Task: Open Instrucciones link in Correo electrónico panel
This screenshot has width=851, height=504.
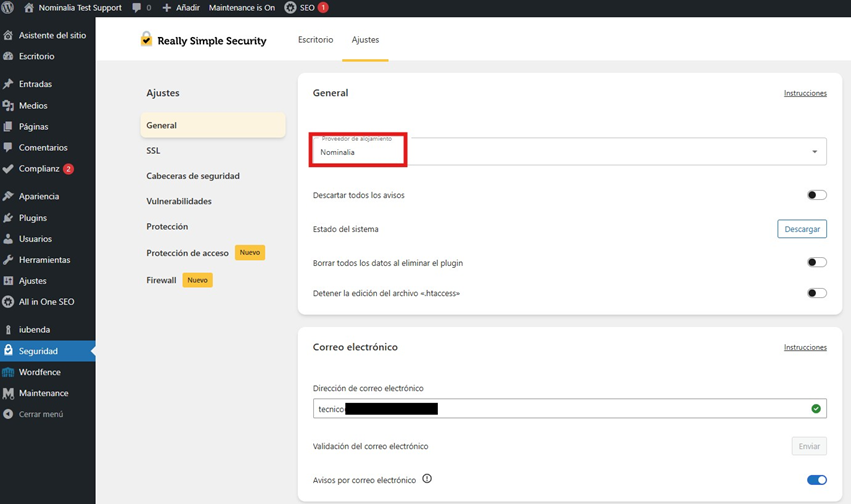Action: [x=805, y=347]
